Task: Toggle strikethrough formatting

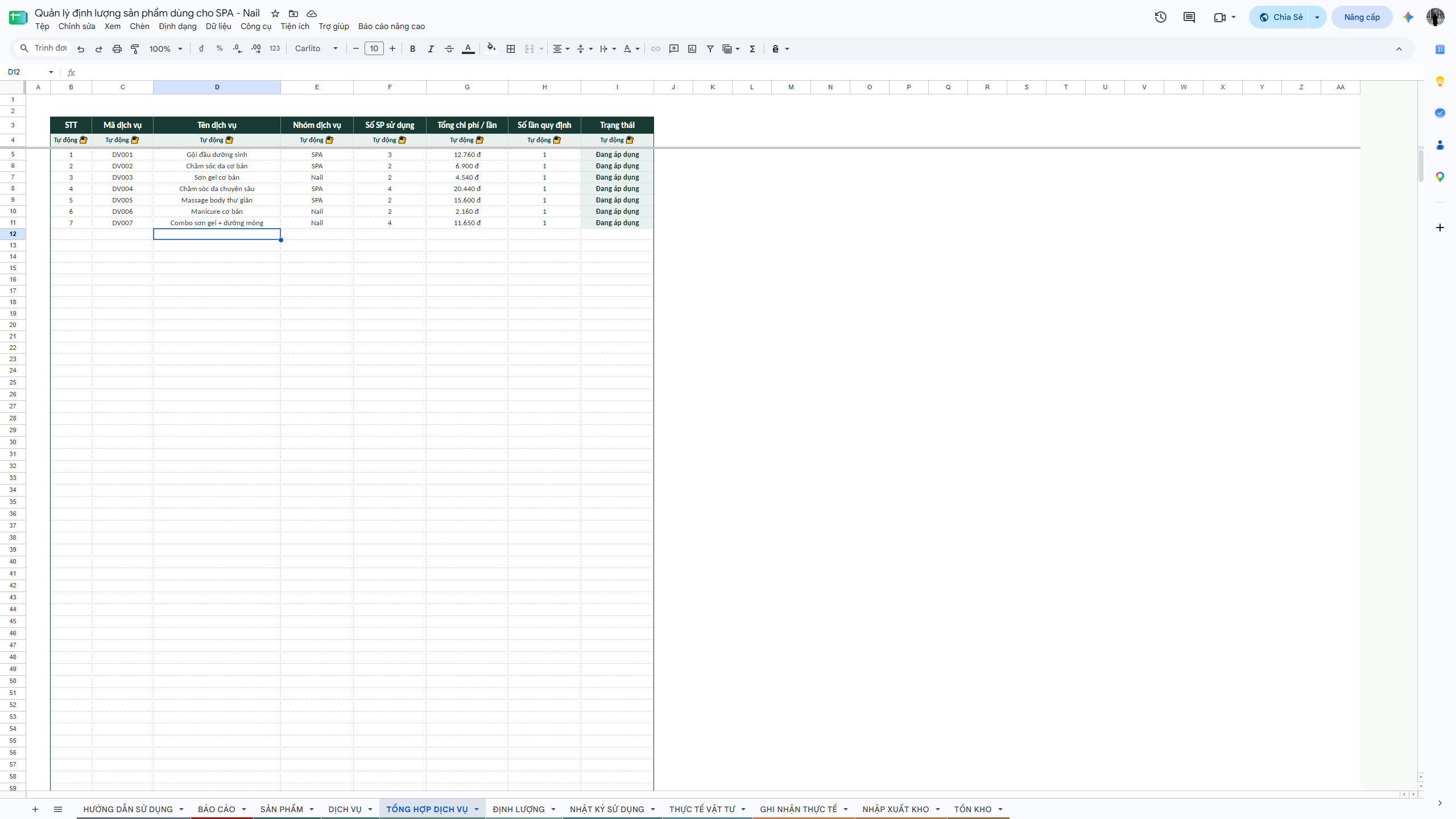Action: (x=449, y=49)
